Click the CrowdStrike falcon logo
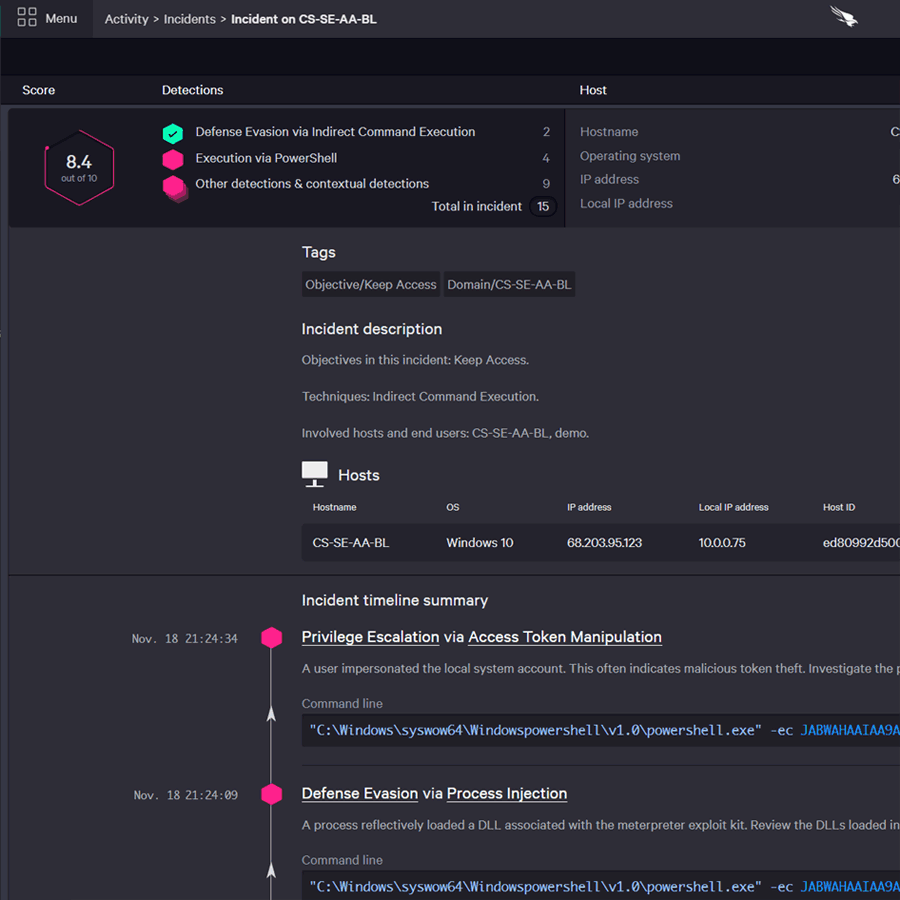This screenshot has height=900, width=900. [844, 17]
